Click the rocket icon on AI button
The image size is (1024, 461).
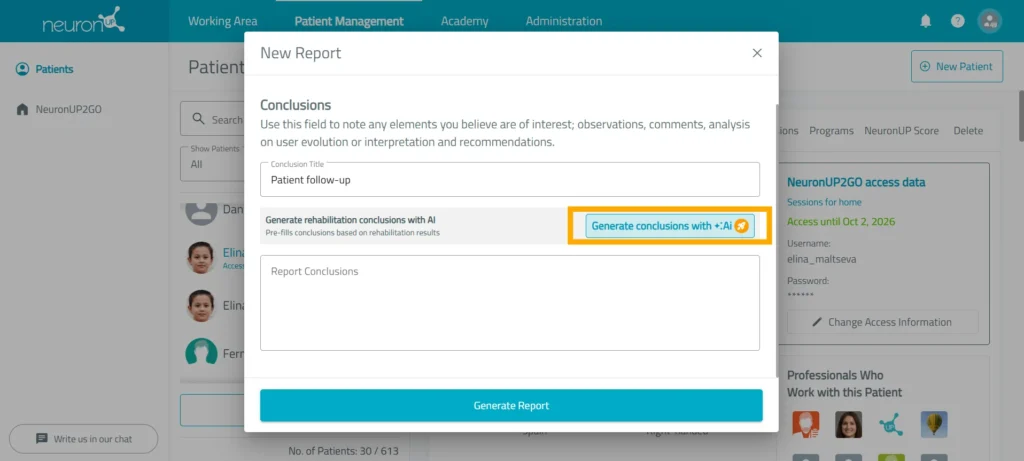[x=741, y=226]
